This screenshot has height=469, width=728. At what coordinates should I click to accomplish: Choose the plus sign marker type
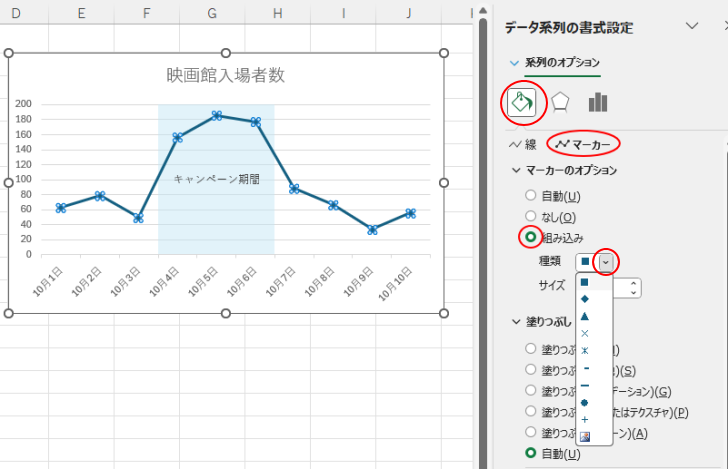(584, 419)
